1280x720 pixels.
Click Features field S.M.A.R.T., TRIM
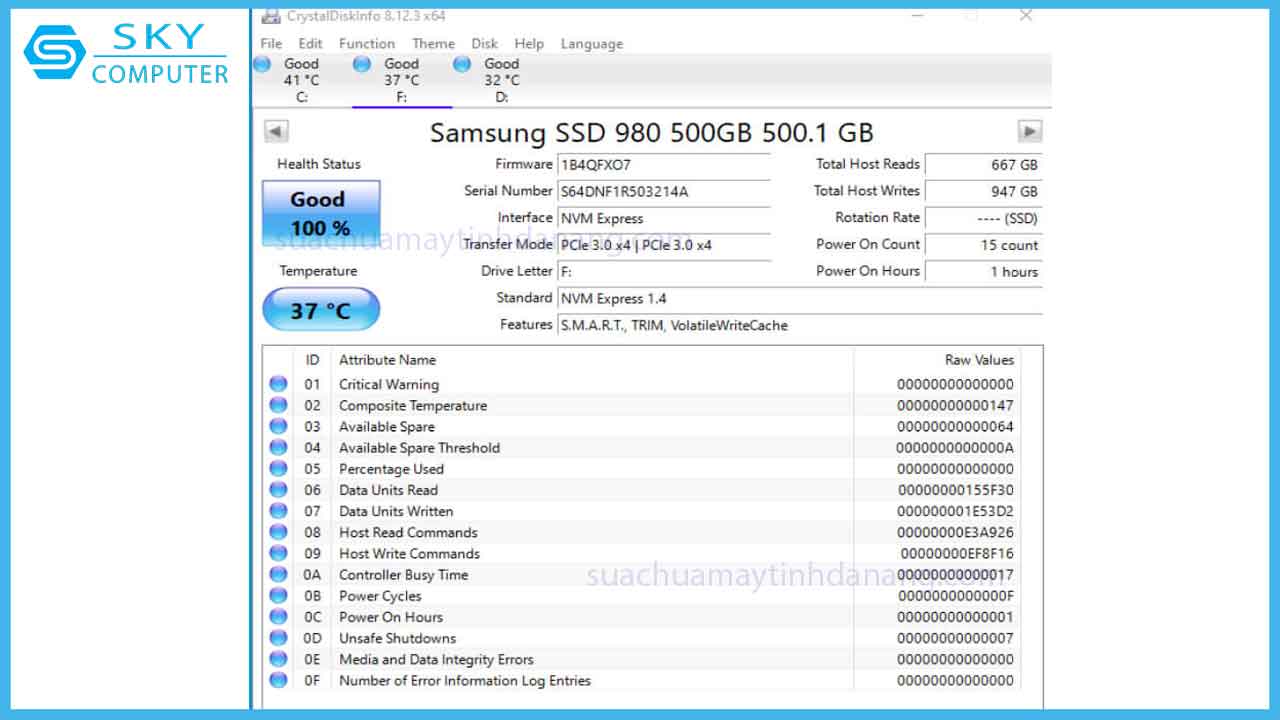point(799,325)
